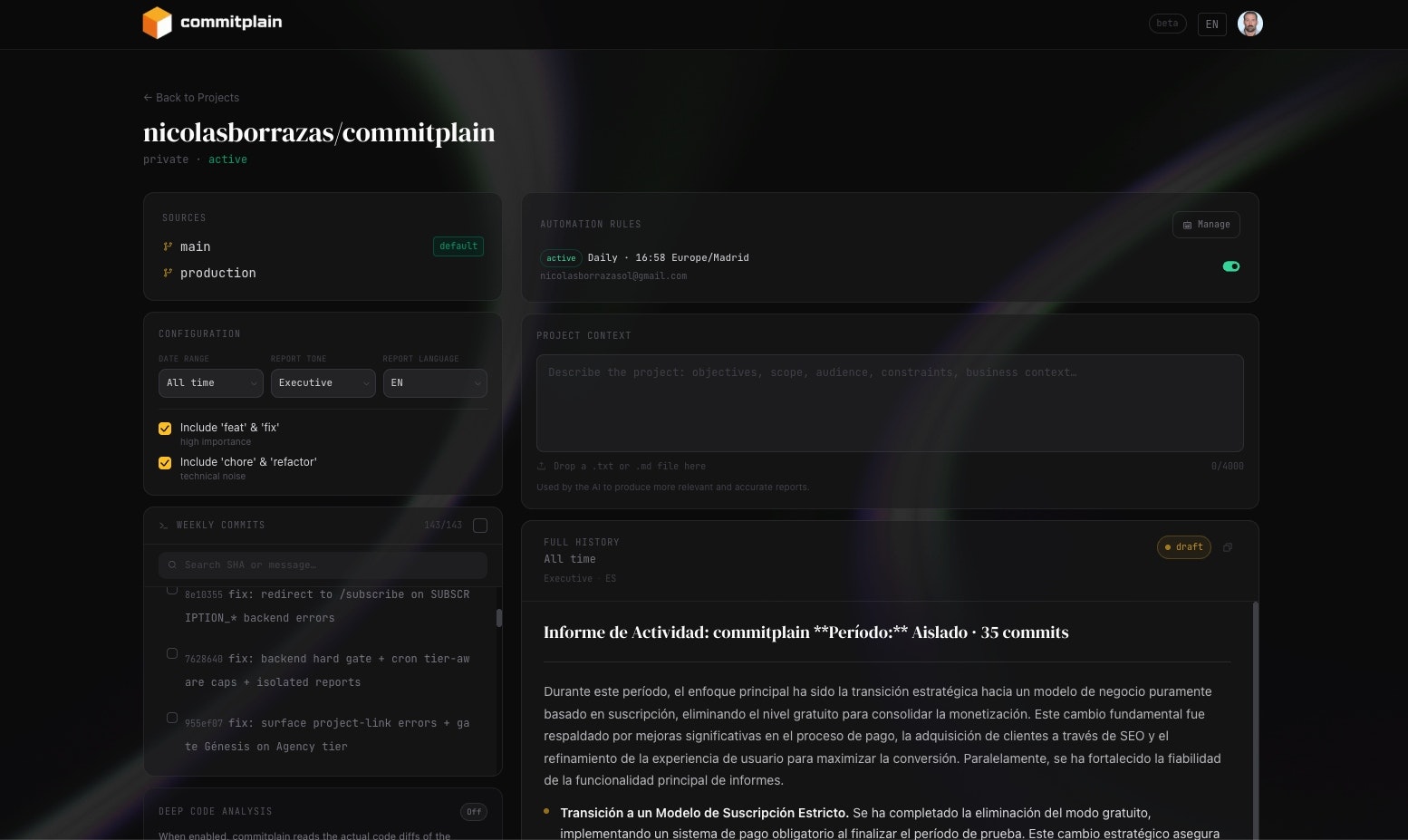Click the Project Context description field
Image resolution: width=1408 pixels, height=840 pixels.
890,403
